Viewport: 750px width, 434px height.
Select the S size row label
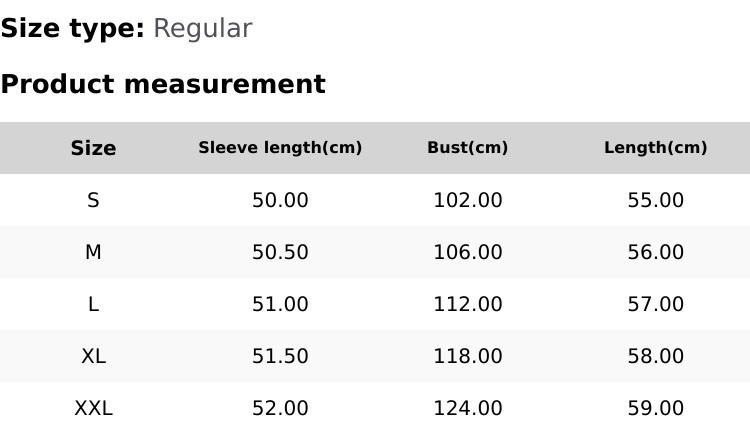[93, 200]
